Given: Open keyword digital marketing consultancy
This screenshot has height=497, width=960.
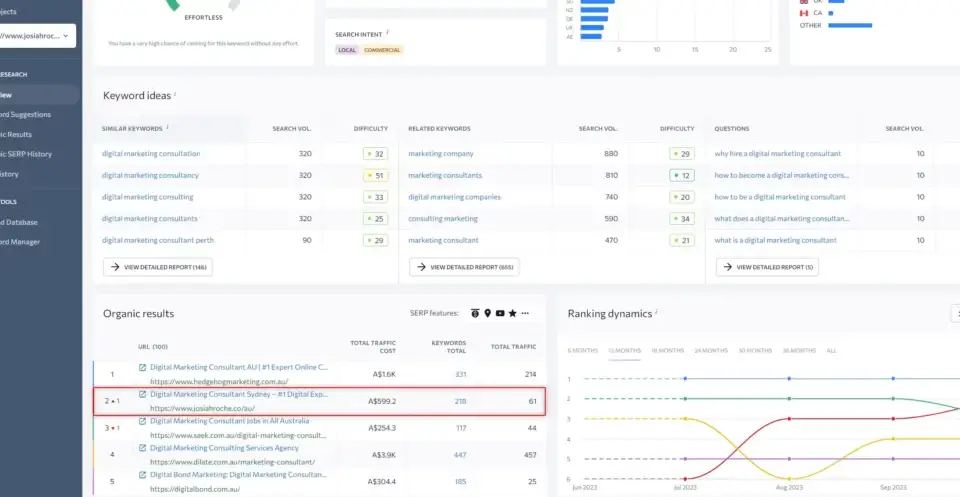Looking at the screenshot, I should [x=151, y=176].
